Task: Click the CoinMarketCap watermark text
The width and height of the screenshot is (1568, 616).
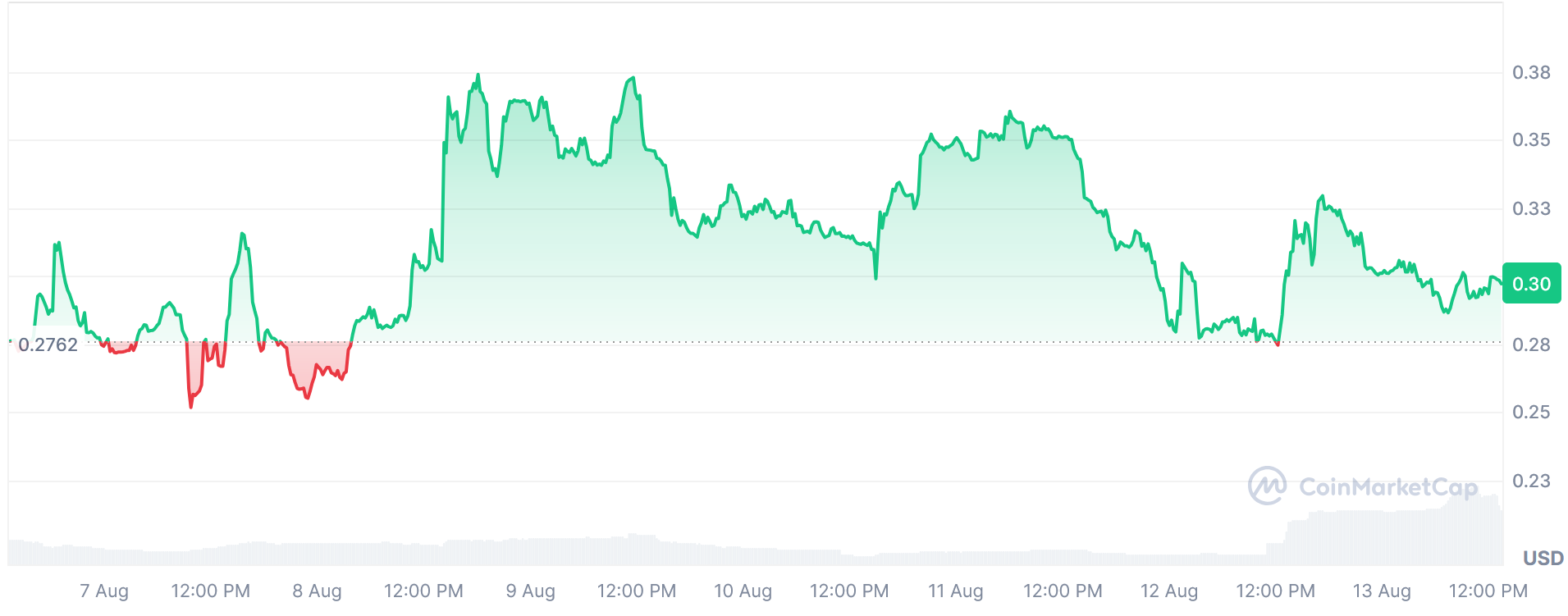Action: (x=1388, y=487)
